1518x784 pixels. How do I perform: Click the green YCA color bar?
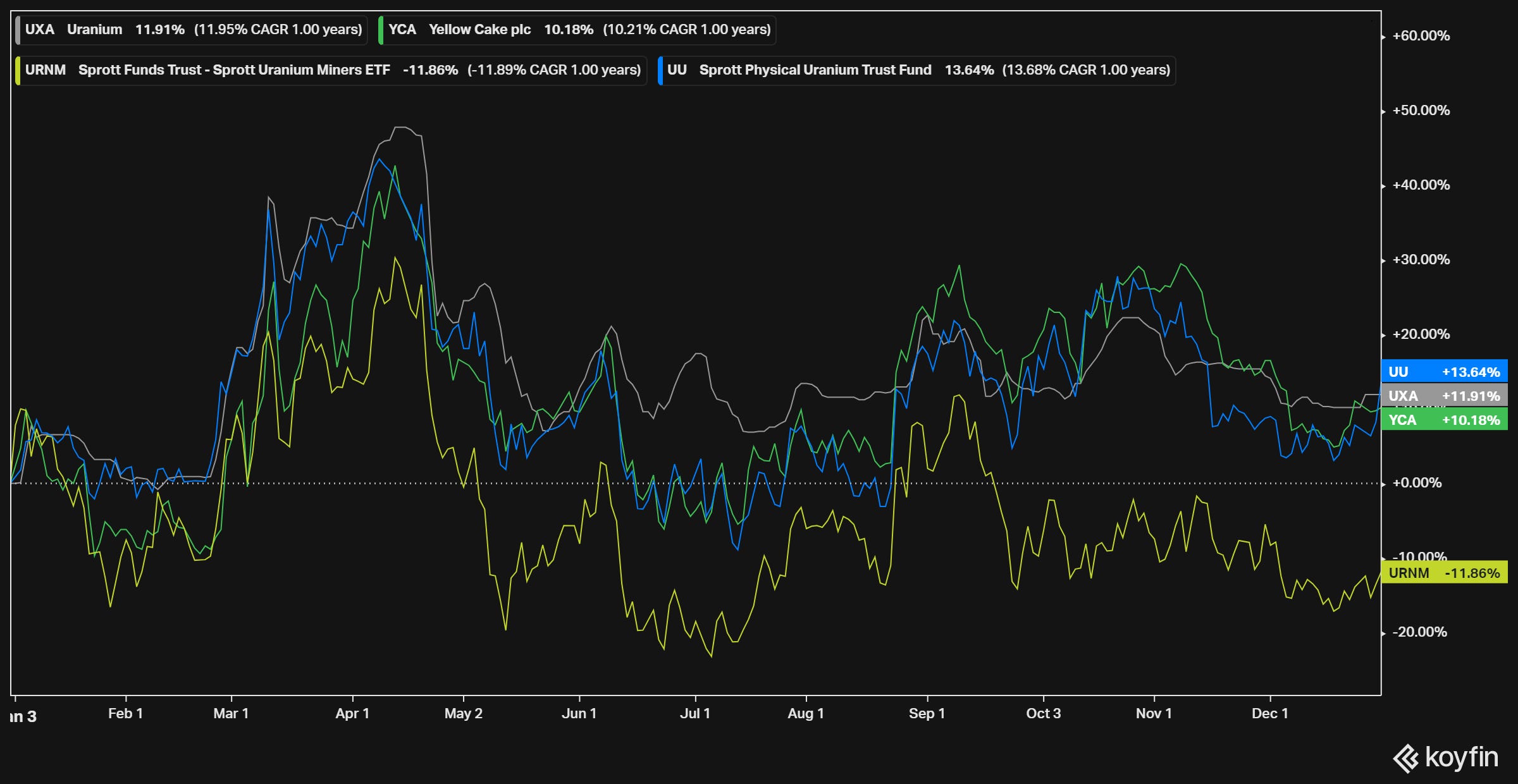tap(381, 30)
